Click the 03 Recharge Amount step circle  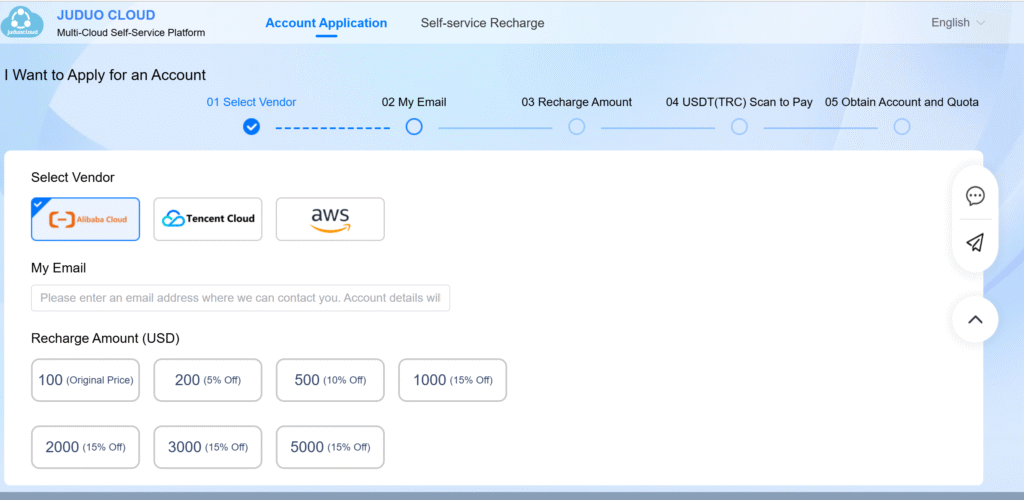(x=577, y=127)
